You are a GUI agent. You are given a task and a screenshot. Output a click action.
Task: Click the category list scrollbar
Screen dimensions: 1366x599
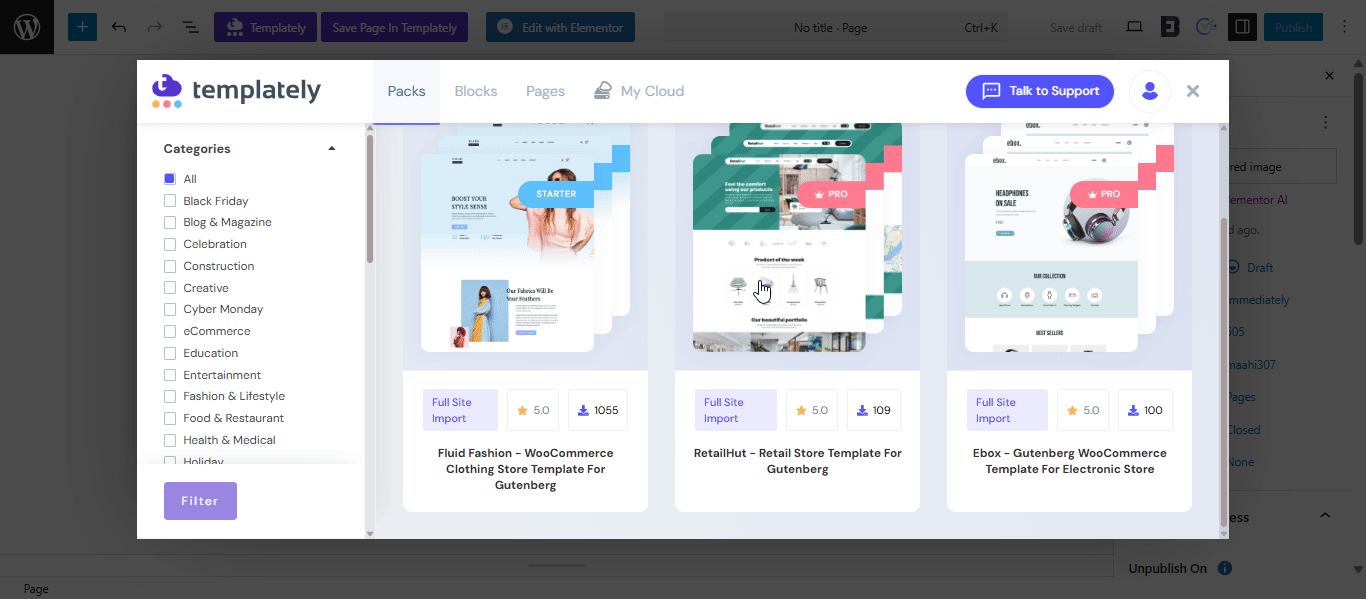[370, 200]
